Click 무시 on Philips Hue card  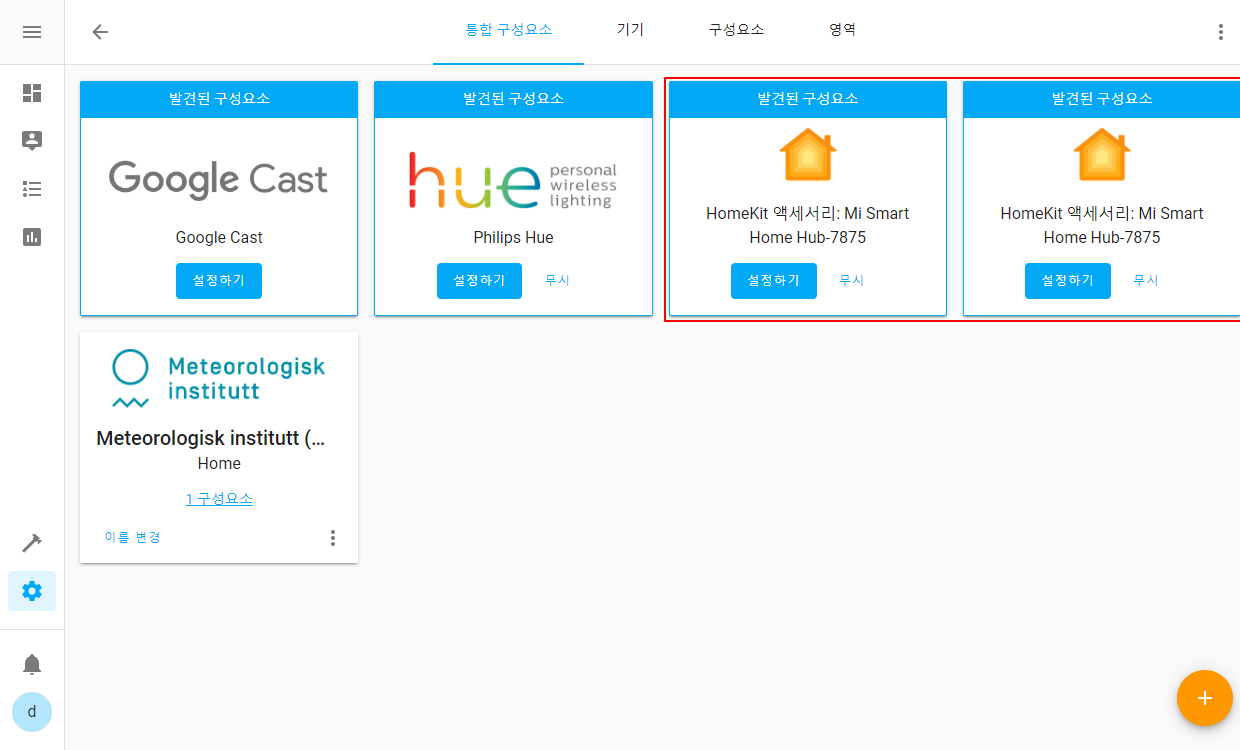[557, 281]
